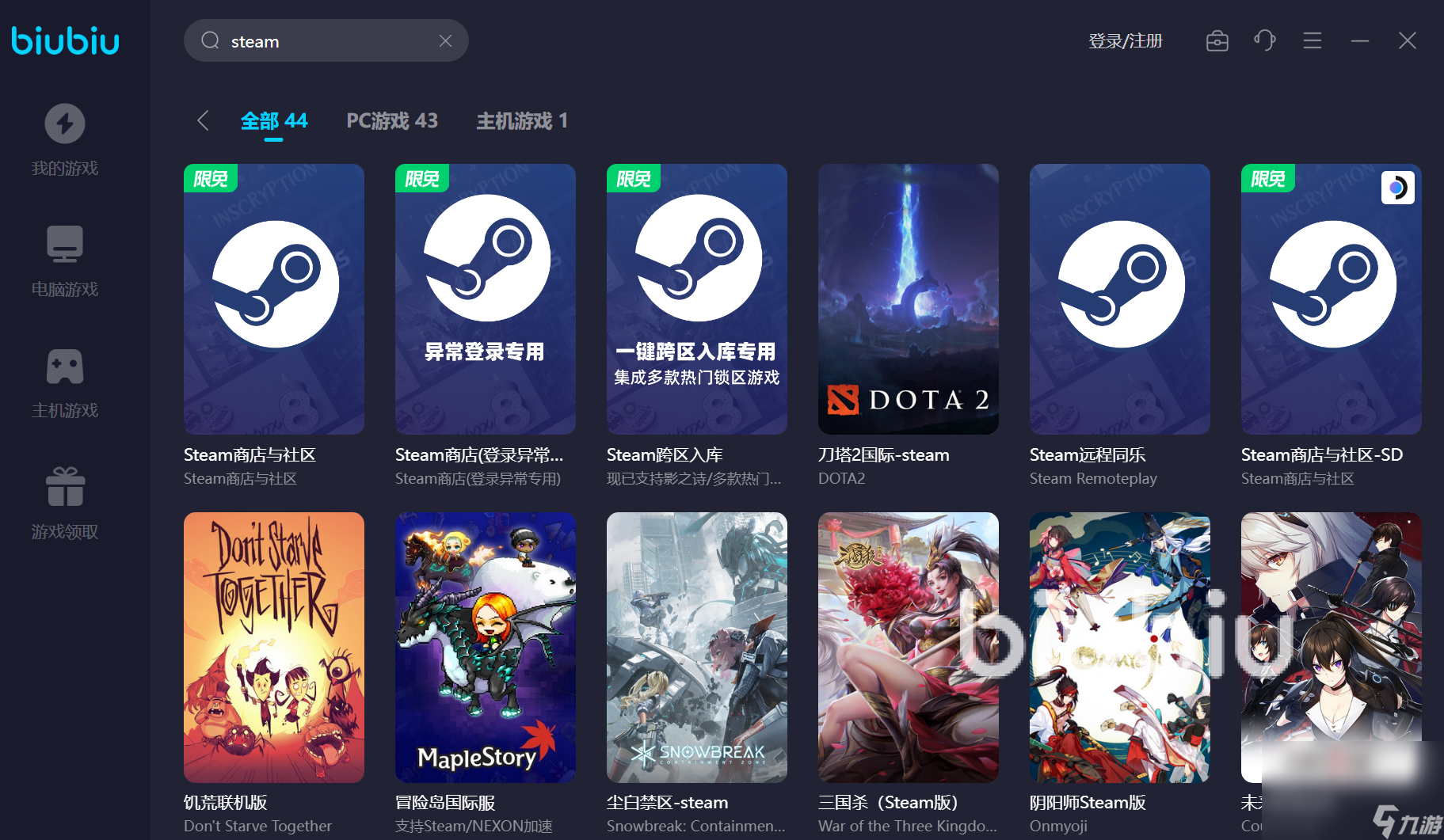Image resolution: width=1444 pixels, height=840 pixels.
Task: Click subtitle 支持Steam/NEXON加速
Action: (474, 826)
